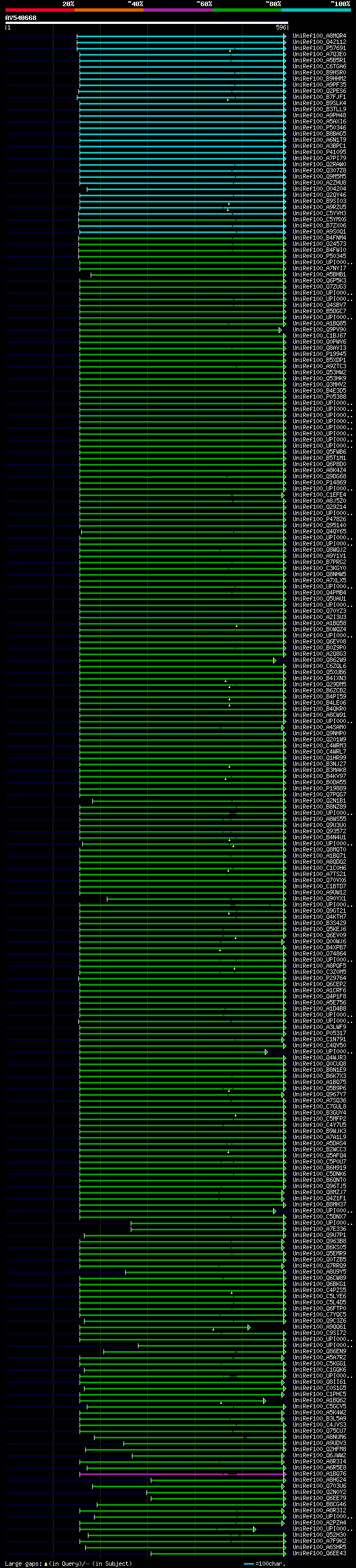The width and height of the screenshot is (356, 1568).
Task: Select the UniRef100_Q95140 label
Action: click(319, 526)
